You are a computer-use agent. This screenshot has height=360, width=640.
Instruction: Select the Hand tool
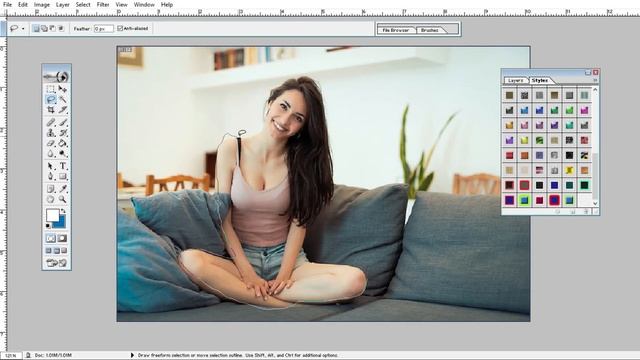pos(51,200)
